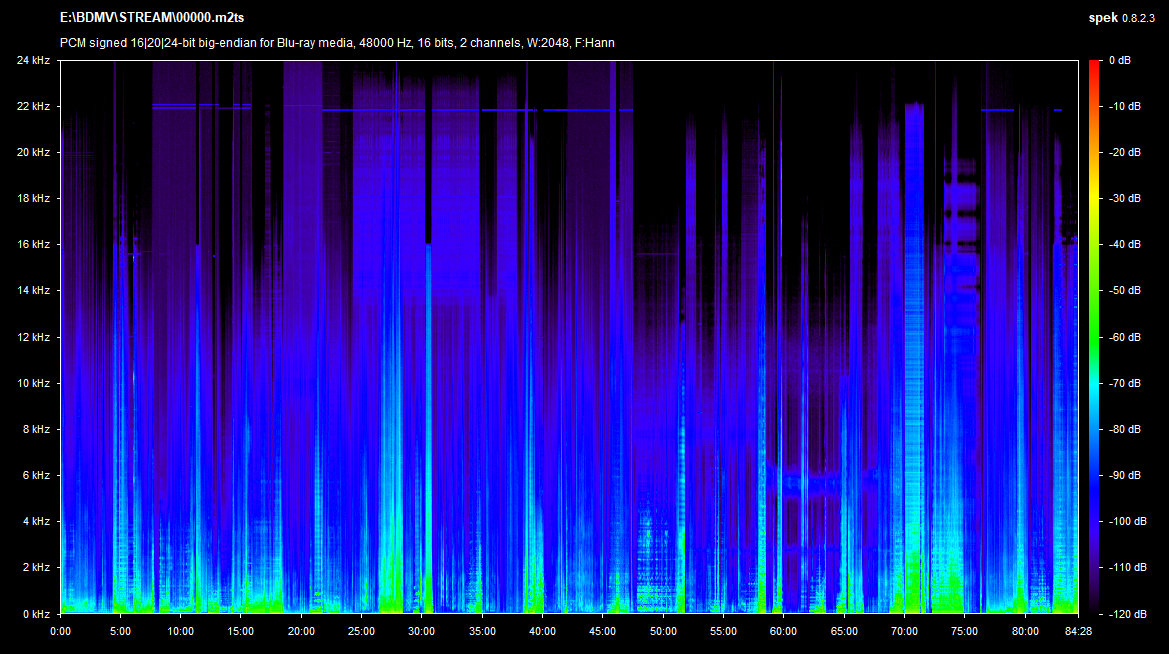Click the red top of the dB color bar
This screenshot has width=1169, height=654.
[1095, 65]
